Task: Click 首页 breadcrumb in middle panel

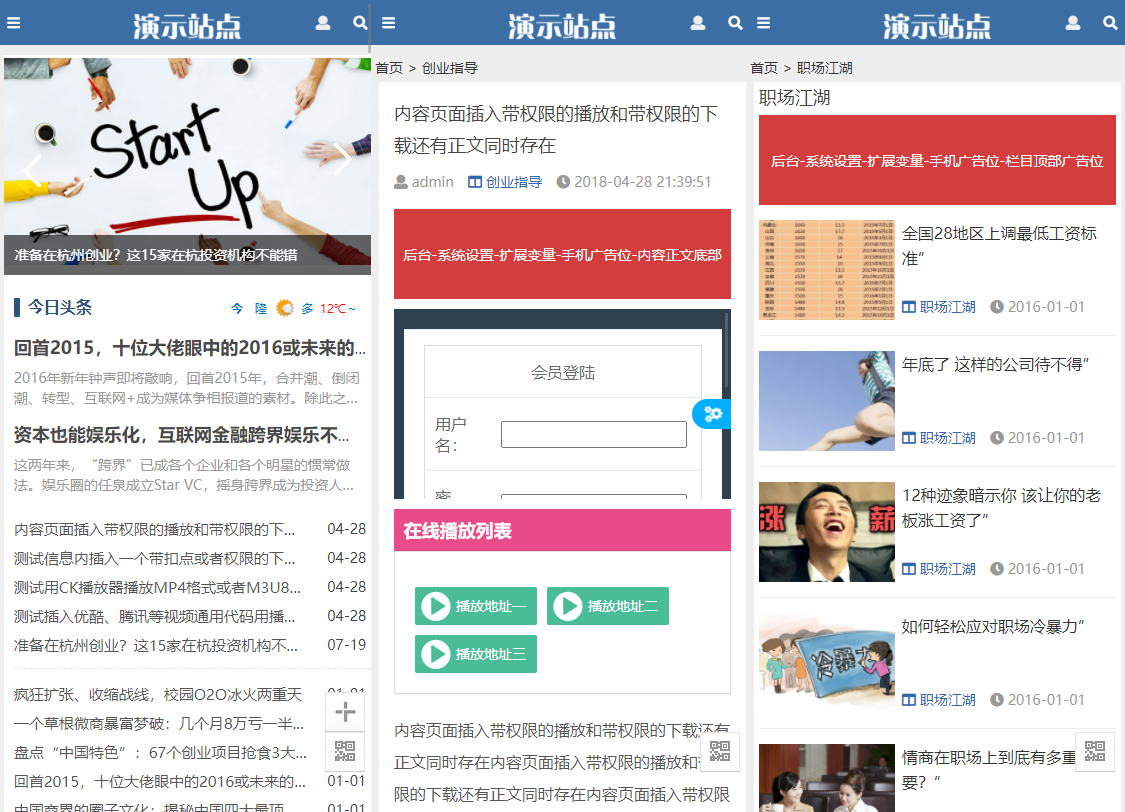Action: point(390,68)
